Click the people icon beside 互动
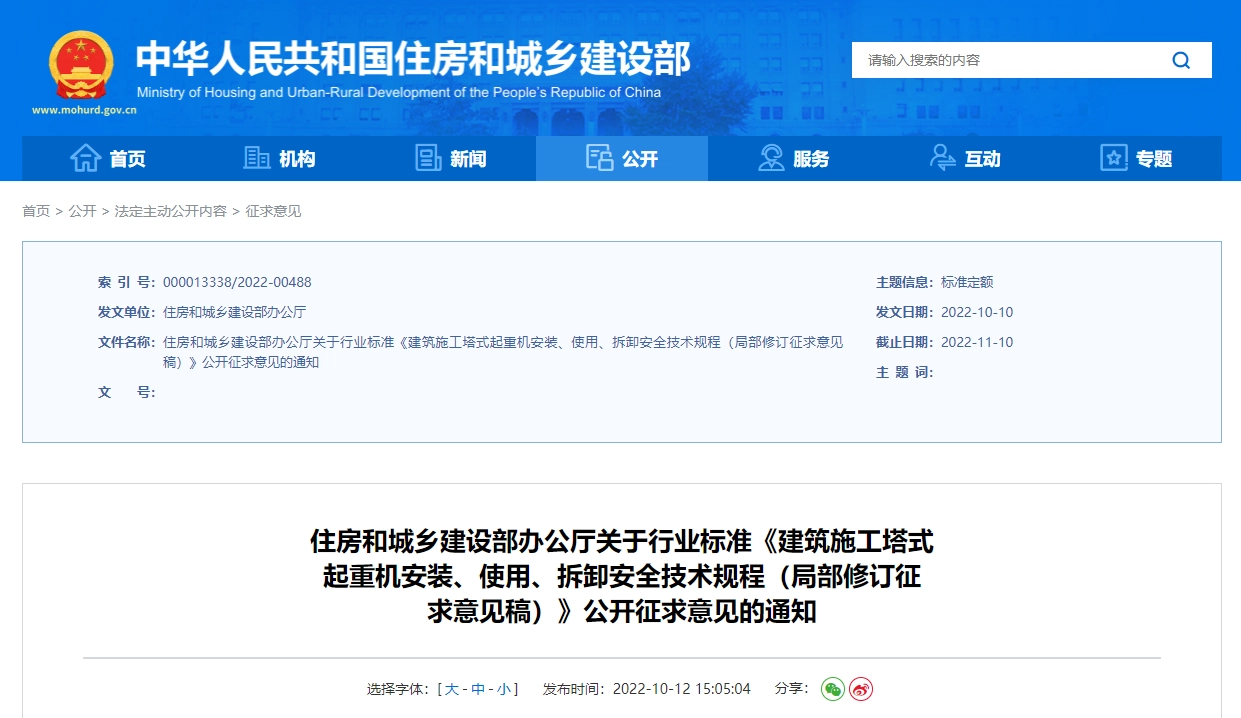Screen dimensions: 1241x718 [x=941, y=157]
